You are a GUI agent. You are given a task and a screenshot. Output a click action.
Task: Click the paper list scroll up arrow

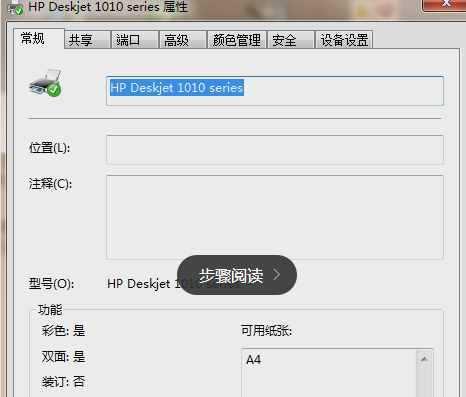(424, 359)
